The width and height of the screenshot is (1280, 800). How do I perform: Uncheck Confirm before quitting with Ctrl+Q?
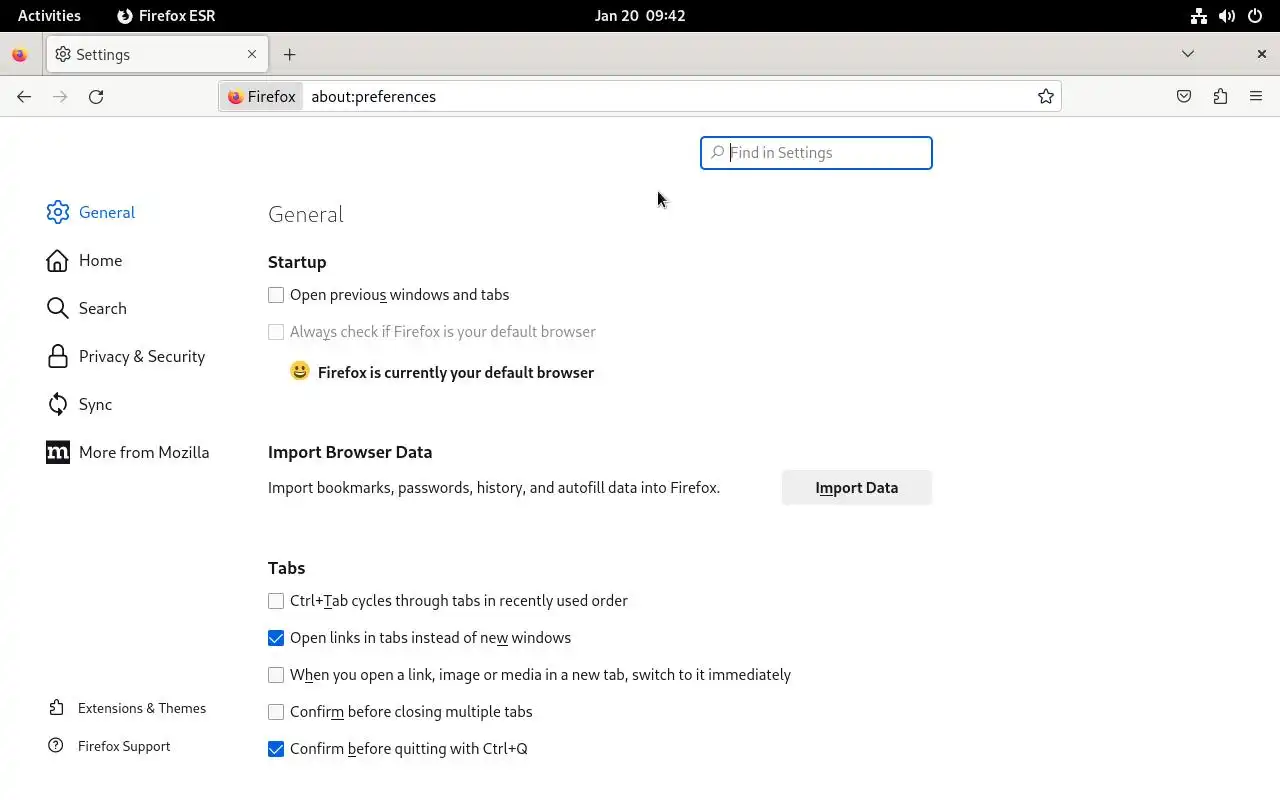[276, 749]
